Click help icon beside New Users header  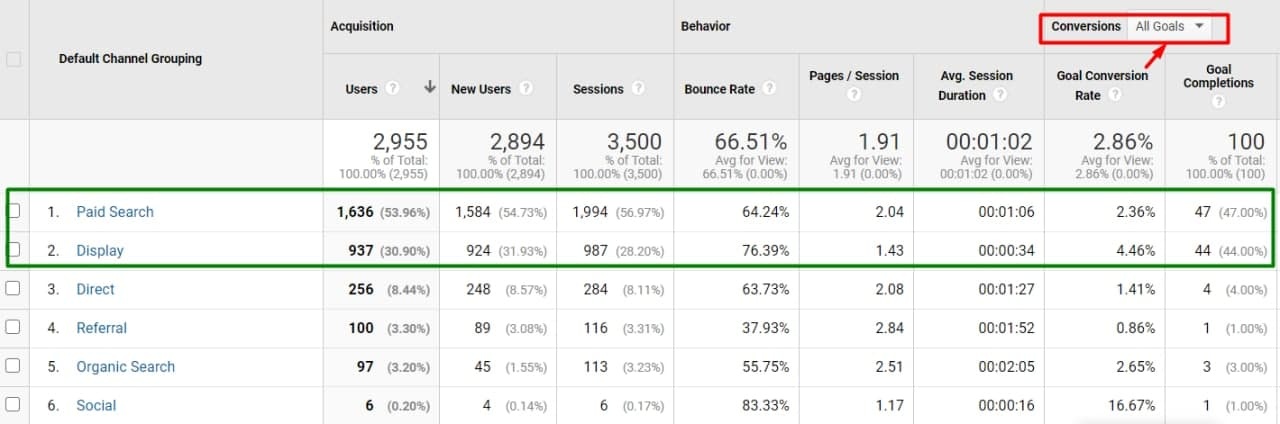526,88
